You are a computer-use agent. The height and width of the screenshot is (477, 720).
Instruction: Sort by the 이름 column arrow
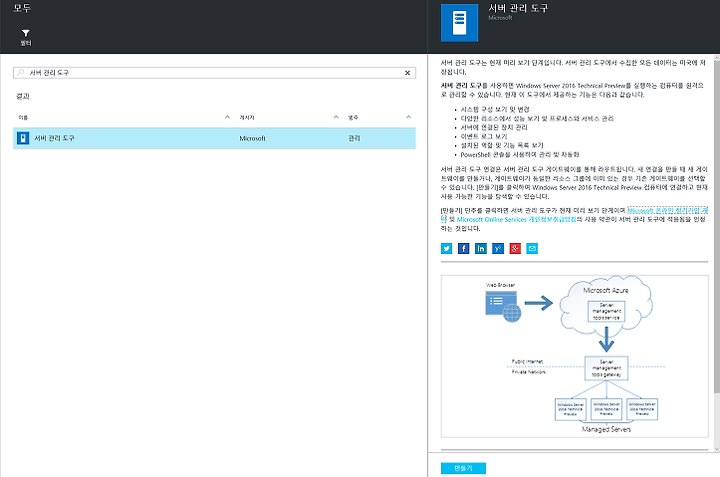(227, 117)
